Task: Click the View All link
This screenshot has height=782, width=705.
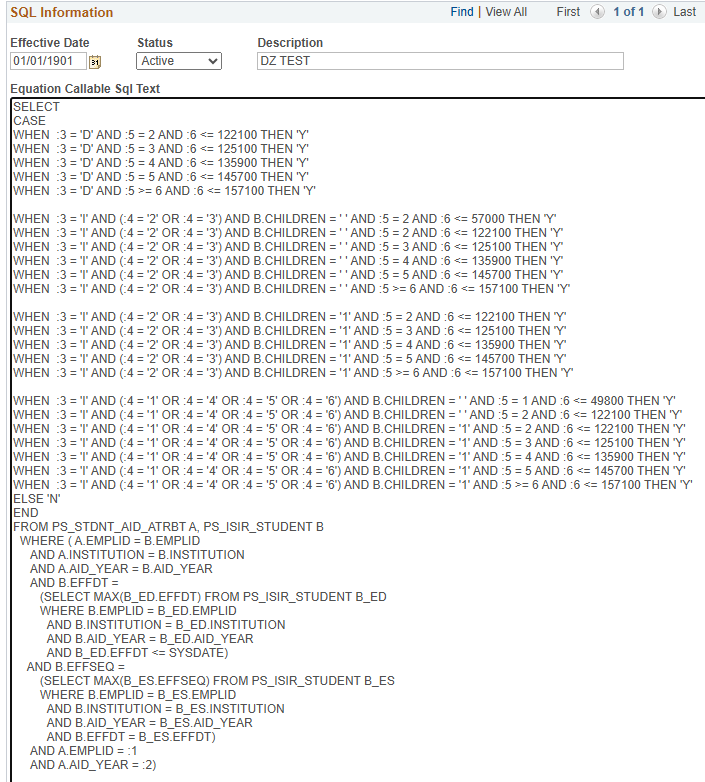Action: [x=506, y=11]
